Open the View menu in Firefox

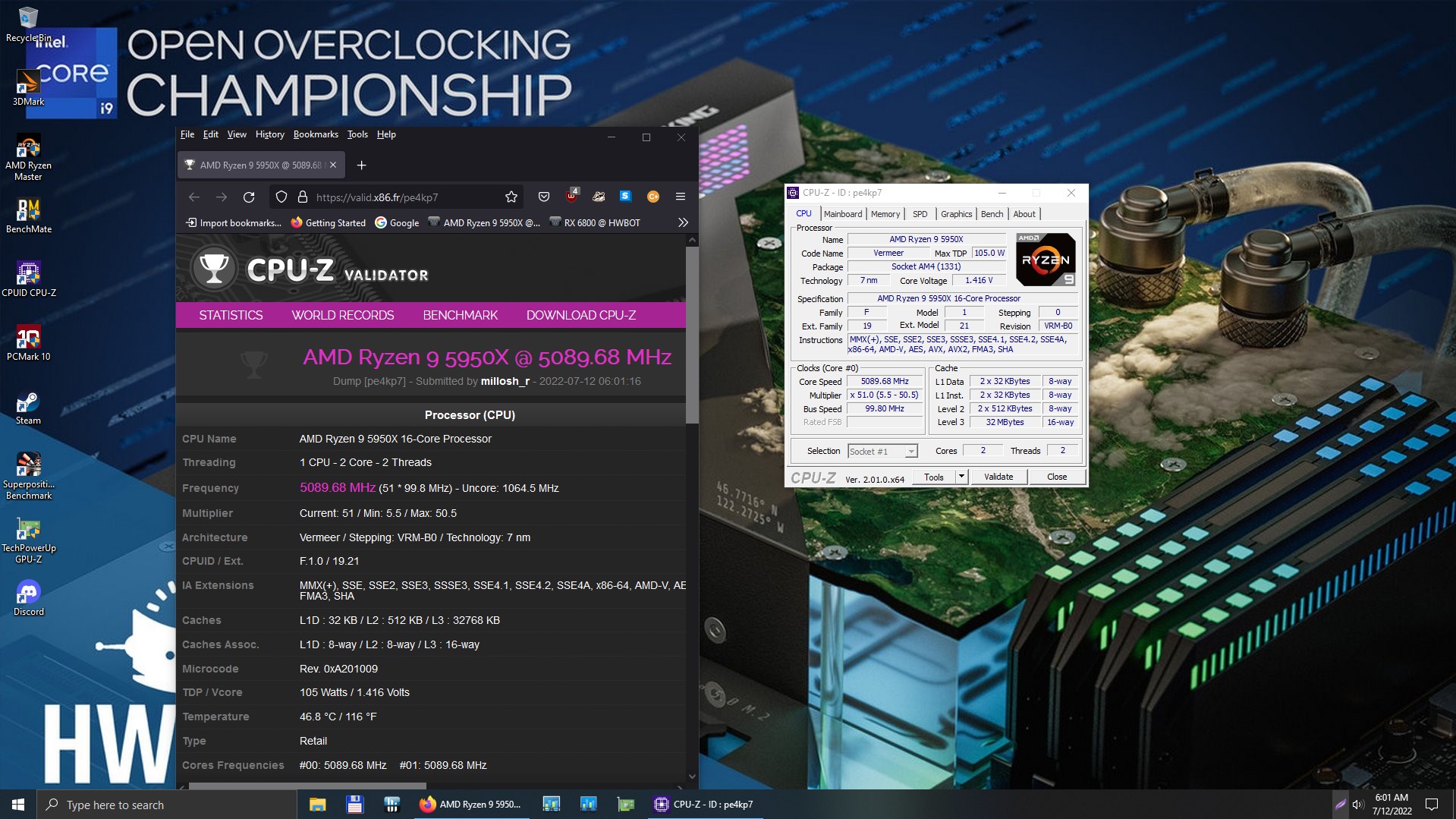point(237,134)
